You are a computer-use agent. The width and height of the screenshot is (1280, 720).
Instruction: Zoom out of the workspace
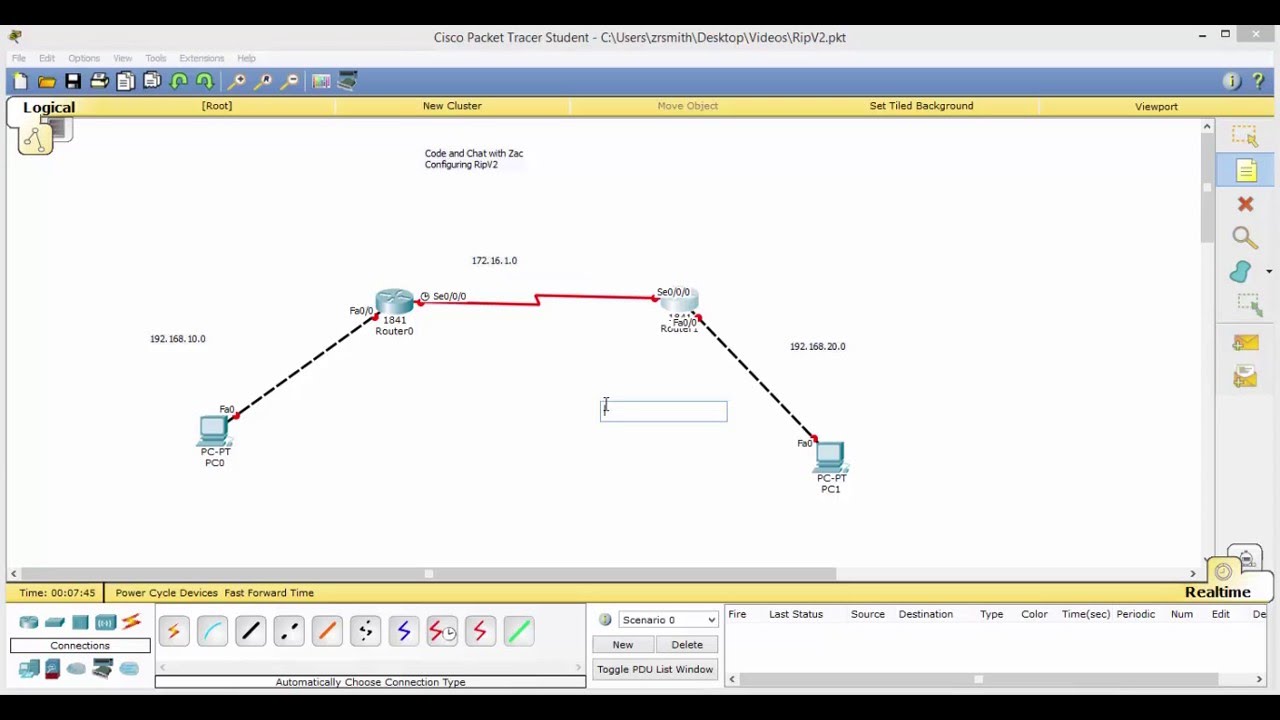[290, 82]
